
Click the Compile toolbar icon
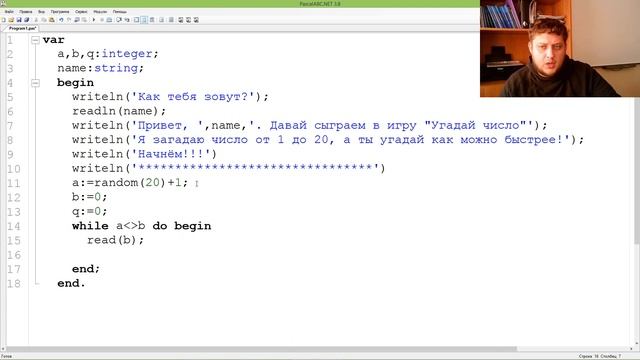[x=109, y=20]
